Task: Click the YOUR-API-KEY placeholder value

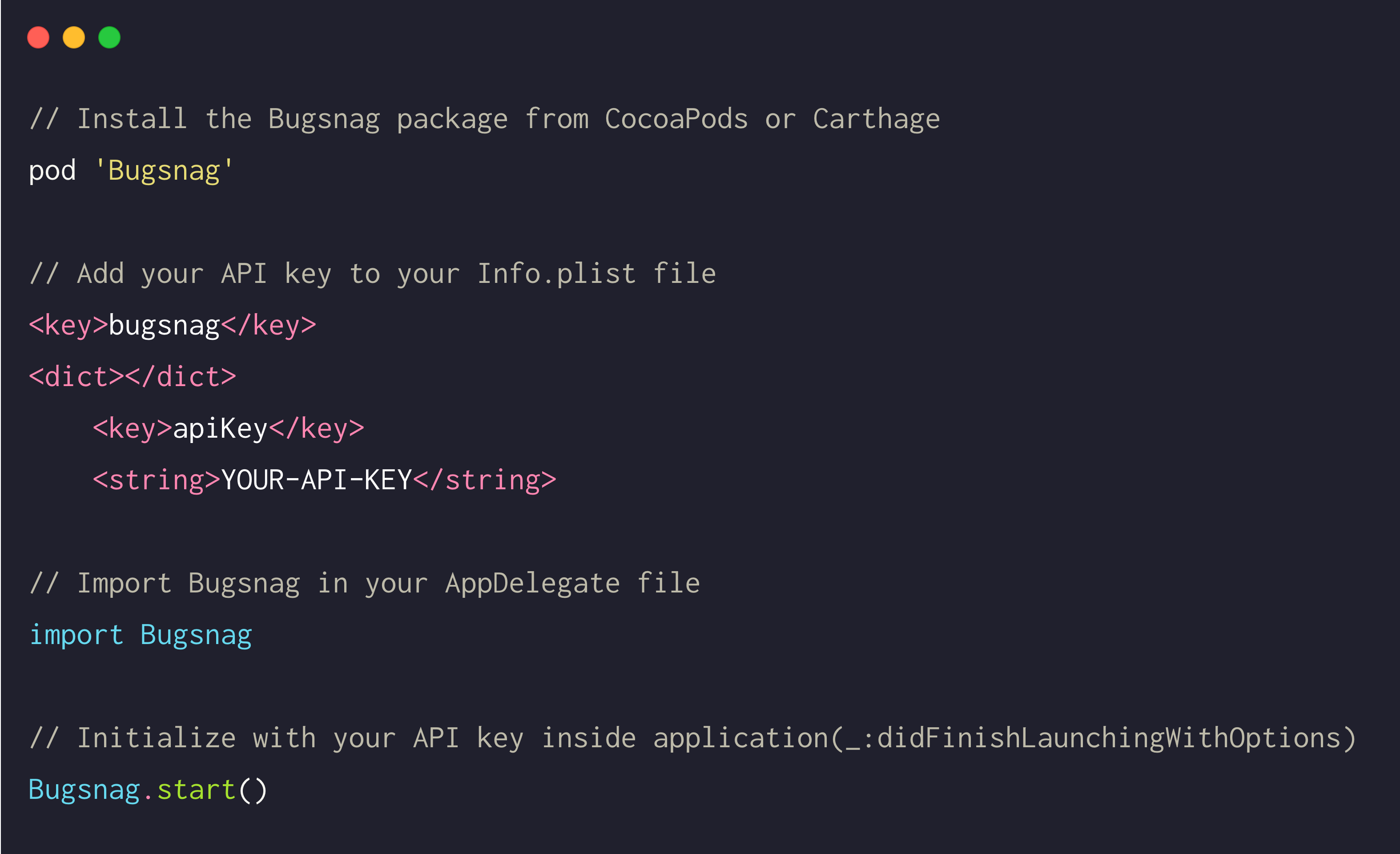Action: 316,480
